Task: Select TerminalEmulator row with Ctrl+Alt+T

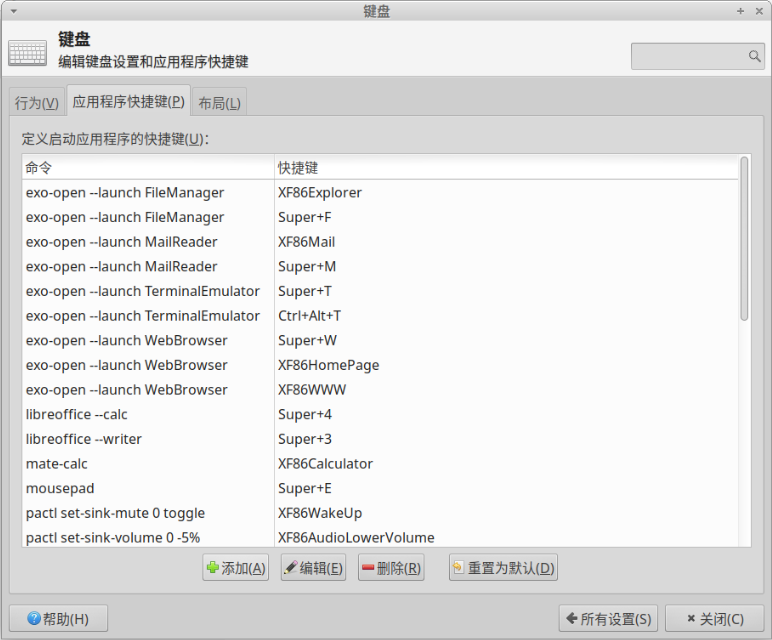Action: 380,316
